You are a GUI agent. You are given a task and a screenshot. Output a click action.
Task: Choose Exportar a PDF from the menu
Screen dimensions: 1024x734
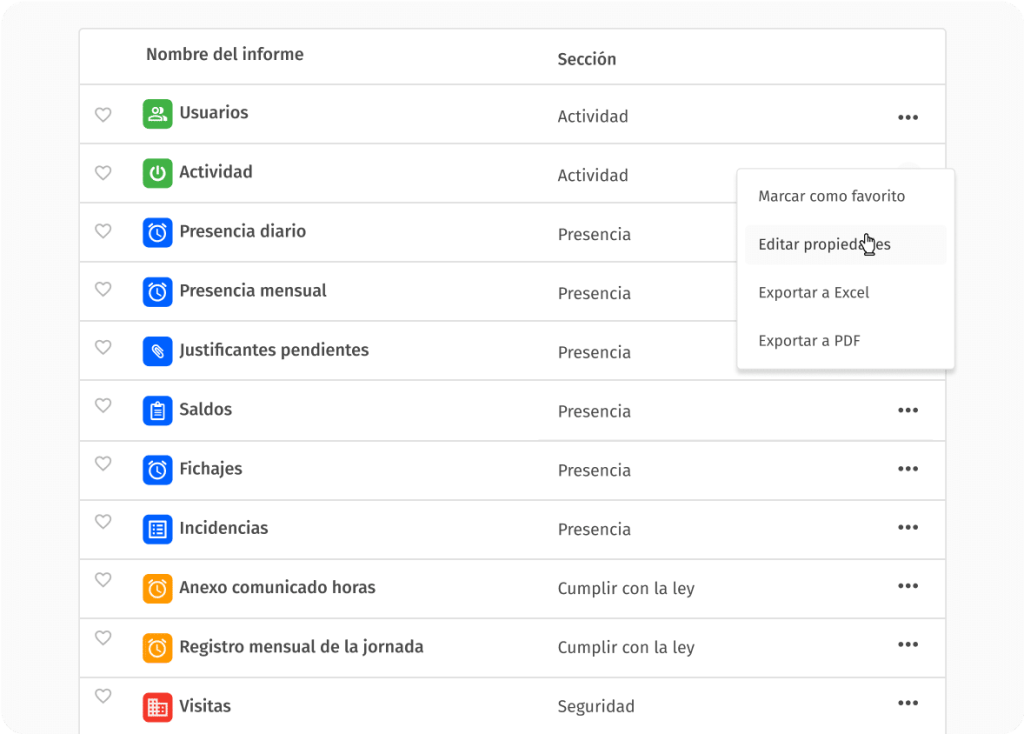pyautogui.click(x=809, y=341)
